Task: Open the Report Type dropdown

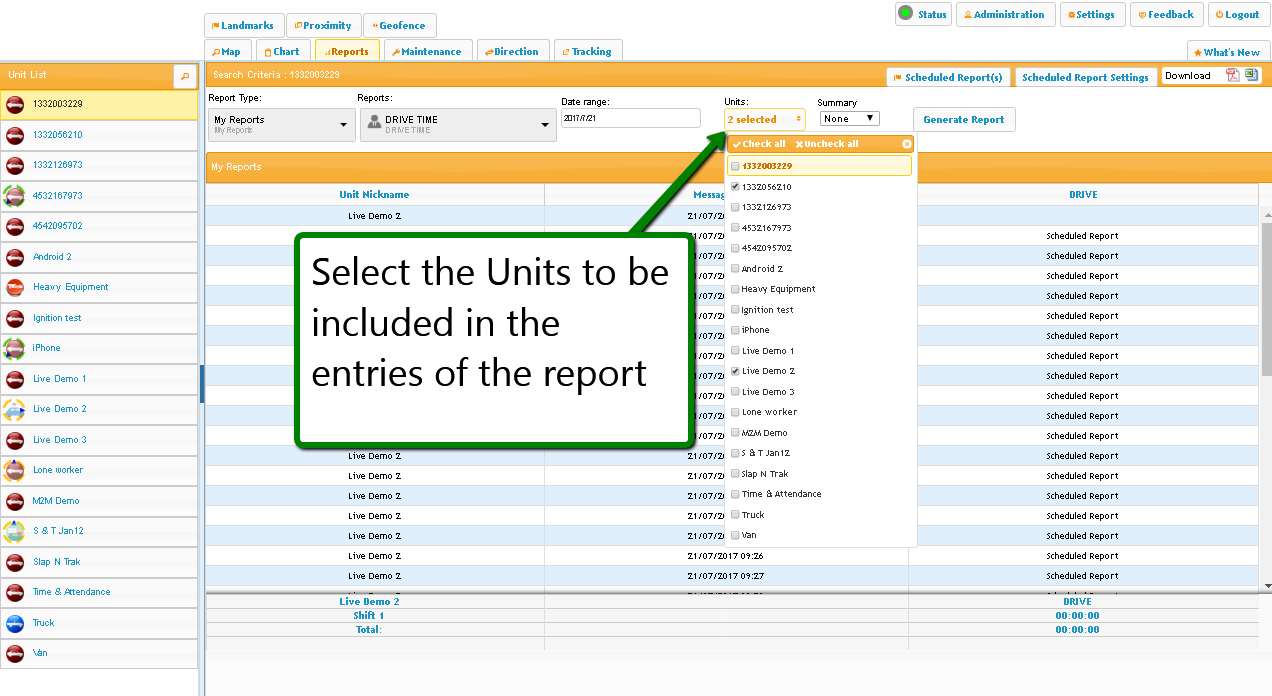Action: point(281,124)
